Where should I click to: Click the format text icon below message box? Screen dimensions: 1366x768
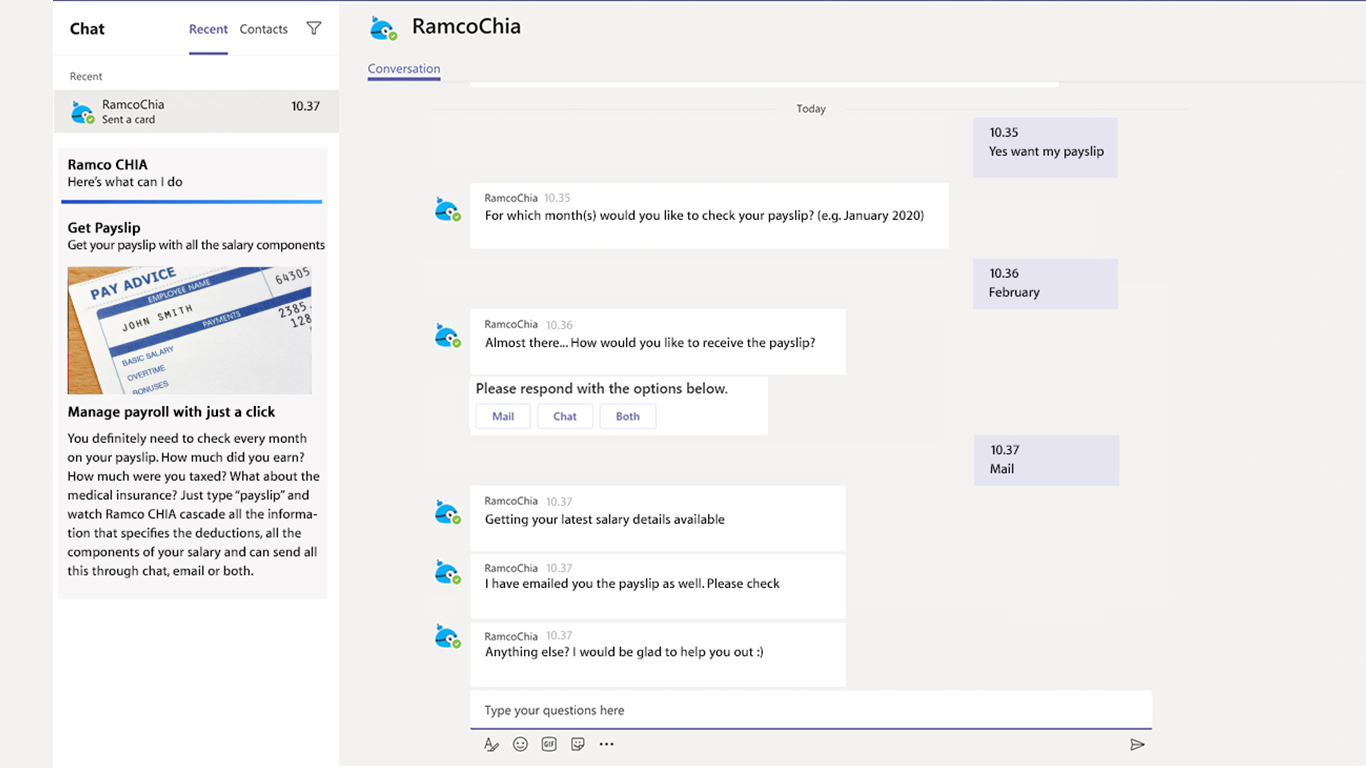pos(491,744)
